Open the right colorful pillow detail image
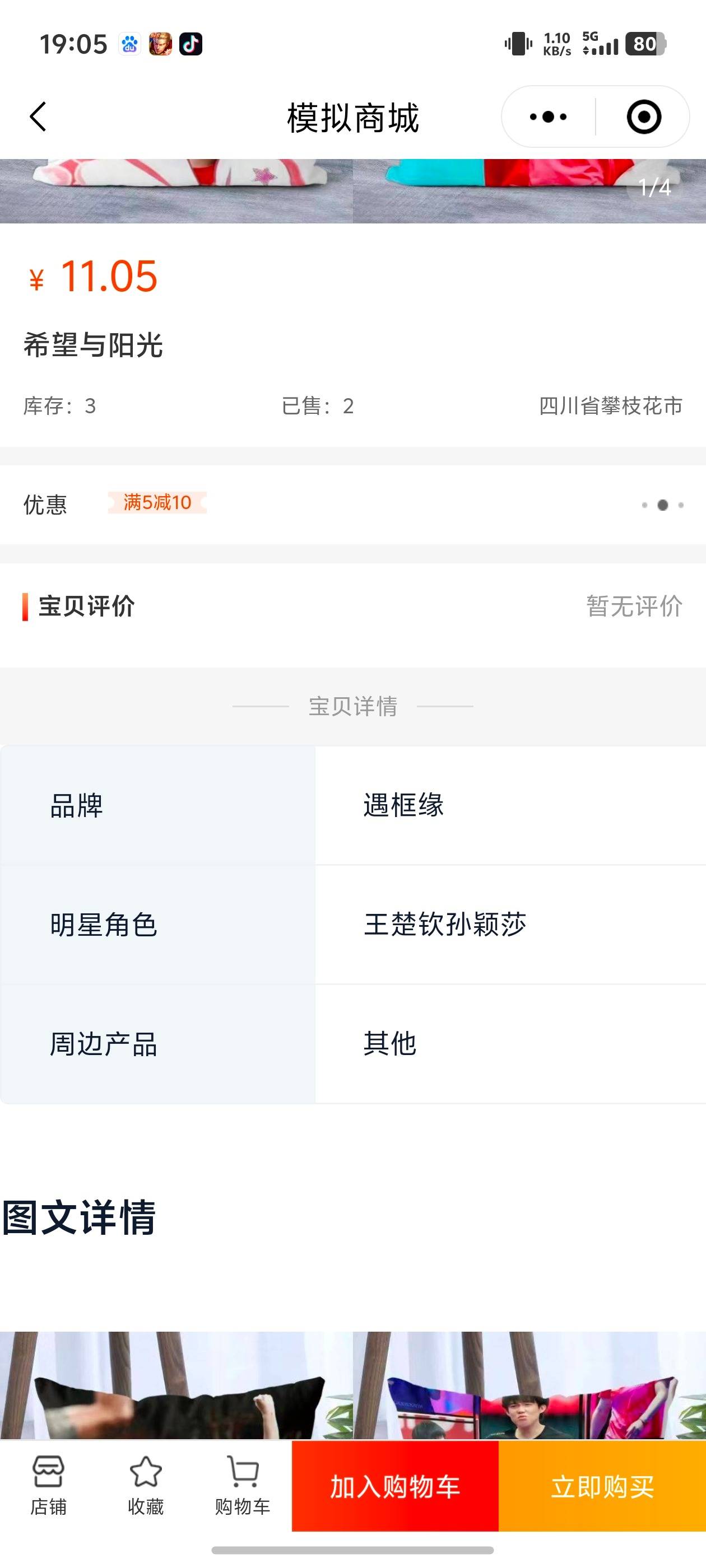The height and width of the screenshot is (1568, 706). (x=529, y=1385)
